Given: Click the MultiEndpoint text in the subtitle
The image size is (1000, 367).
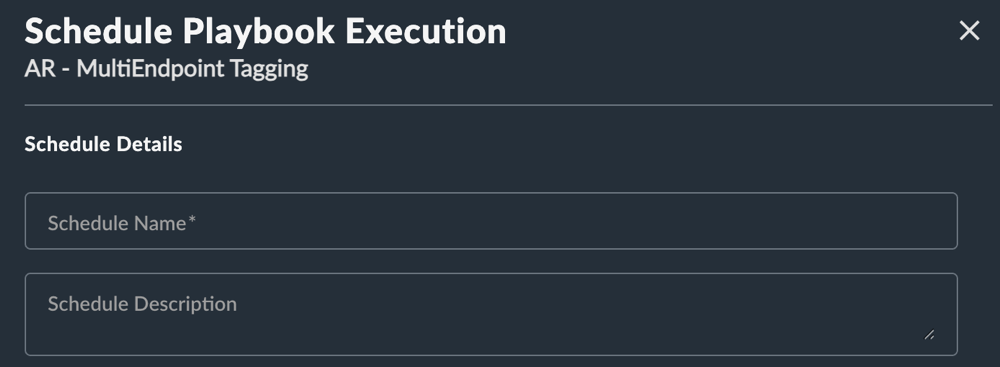Looking at the screenshot, I should click(x=151, y=68).
